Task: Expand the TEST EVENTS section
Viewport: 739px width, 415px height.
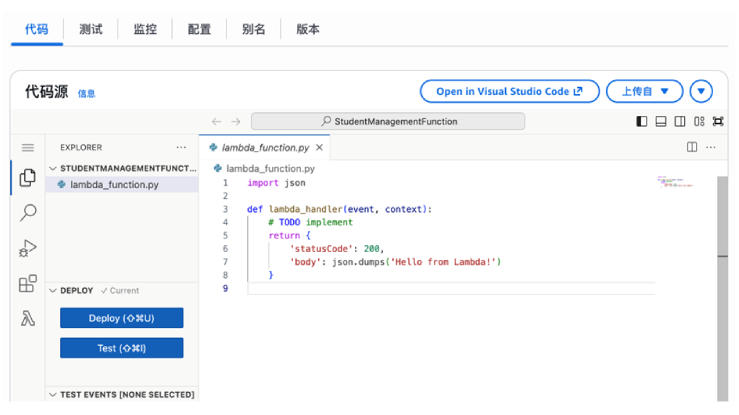Action: point(54,395)
